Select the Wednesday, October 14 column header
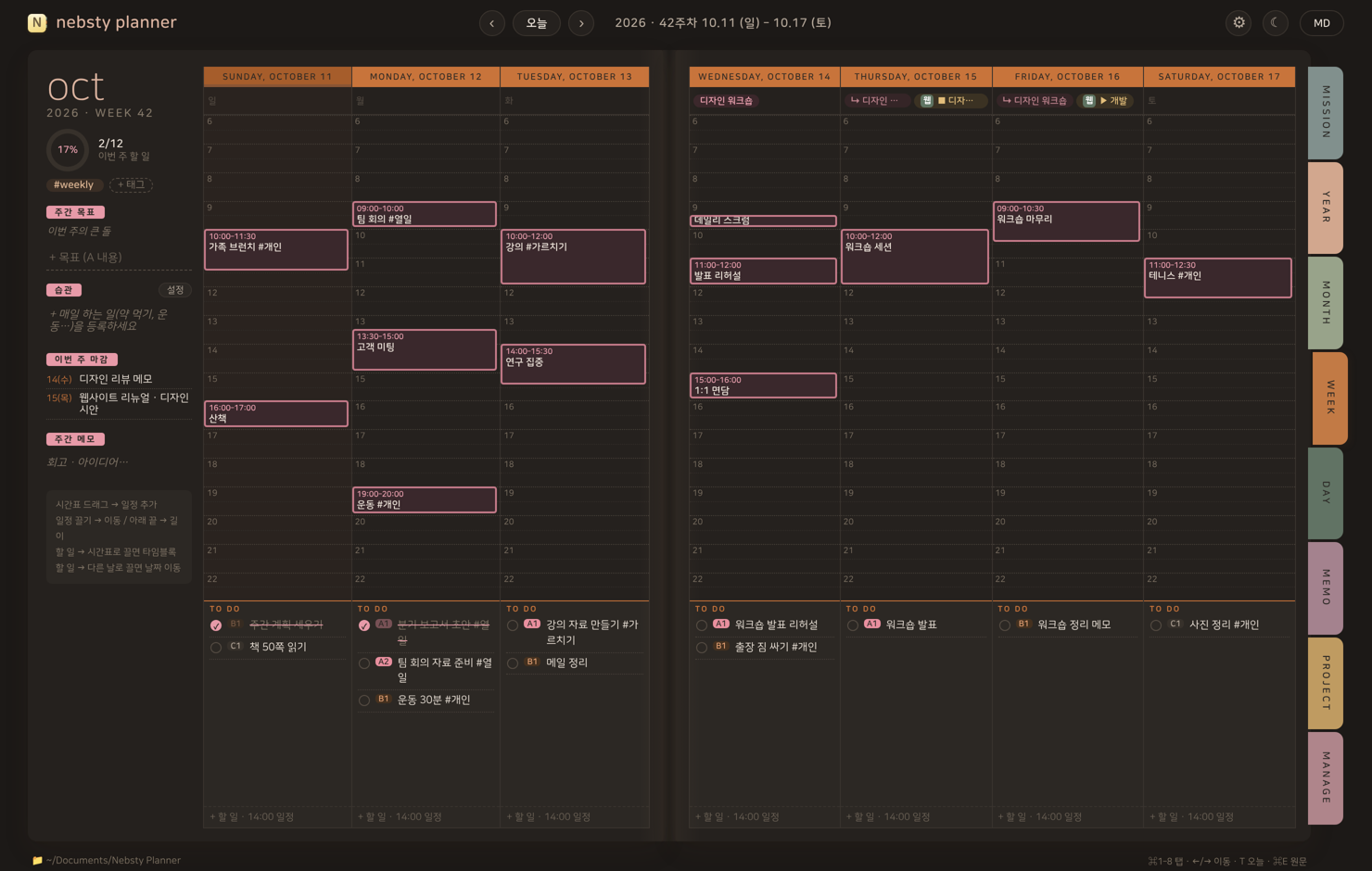 point(765,77)
